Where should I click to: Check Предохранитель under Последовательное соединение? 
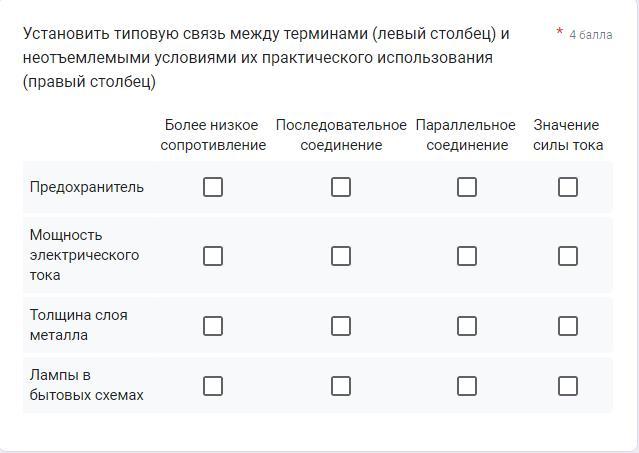point(341,187)
